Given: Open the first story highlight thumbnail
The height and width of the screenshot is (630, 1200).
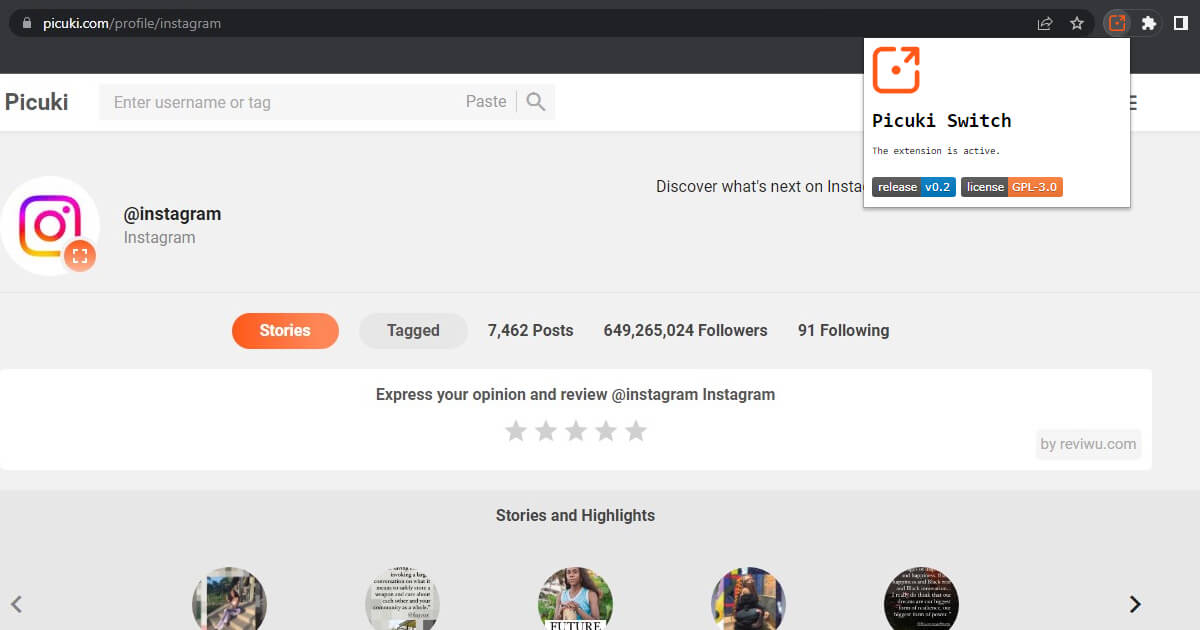Looking at the screenshot, I should pyautogui.click(x=229, y=602).
